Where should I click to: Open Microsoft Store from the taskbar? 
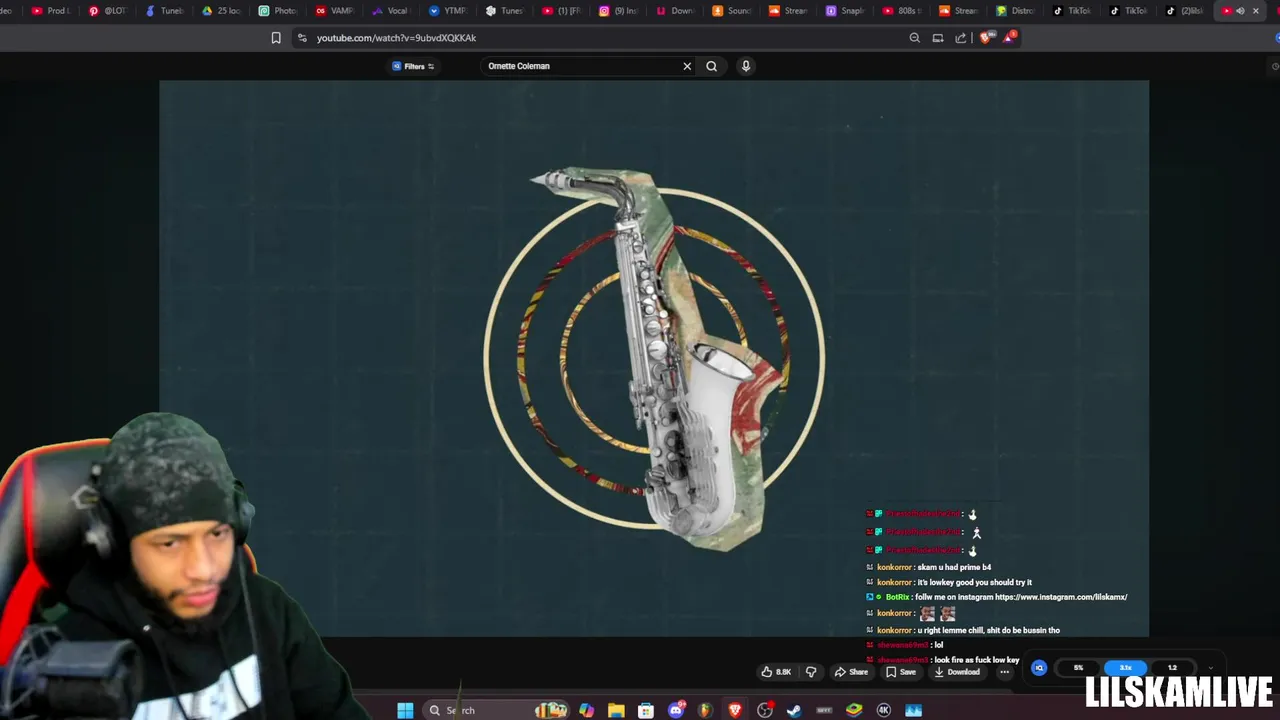(646, 710)
